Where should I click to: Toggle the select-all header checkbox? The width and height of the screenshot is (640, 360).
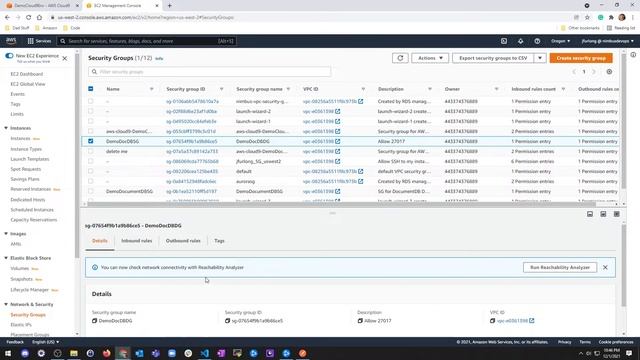pyautogui.click(x=91, y=89)
